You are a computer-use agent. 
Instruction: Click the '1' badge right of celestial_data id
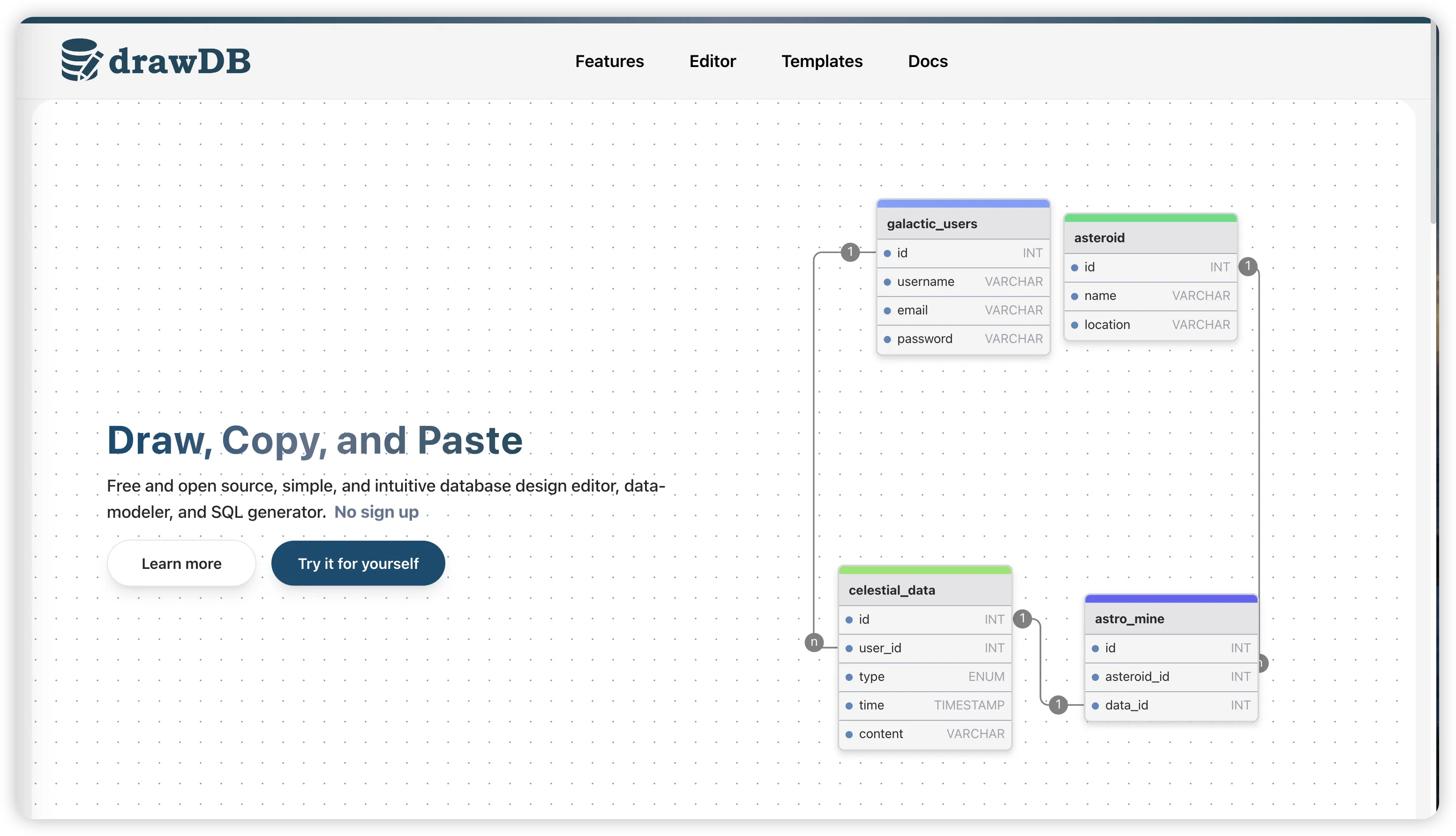(x=1022, y=619)
